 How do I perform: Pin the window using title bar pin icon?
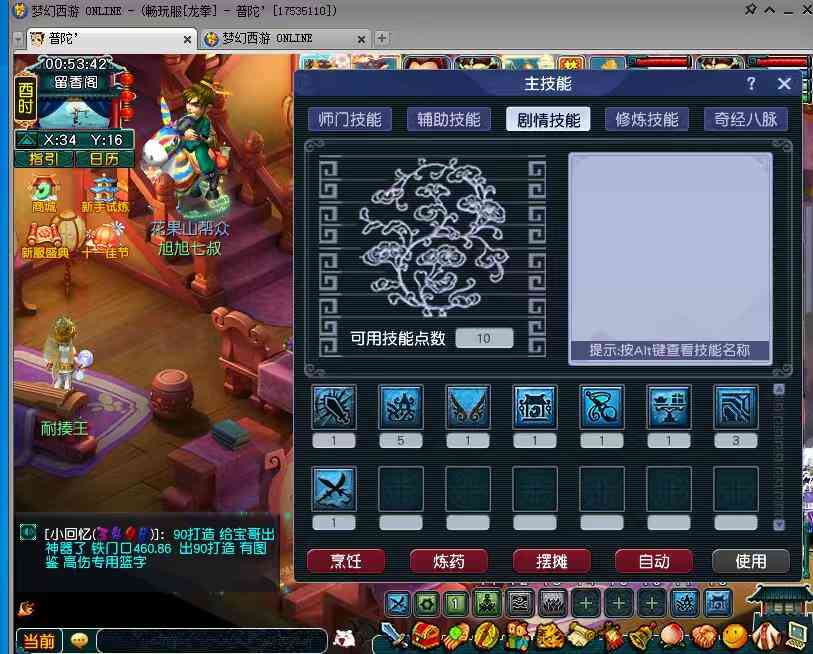pos(750,9)
